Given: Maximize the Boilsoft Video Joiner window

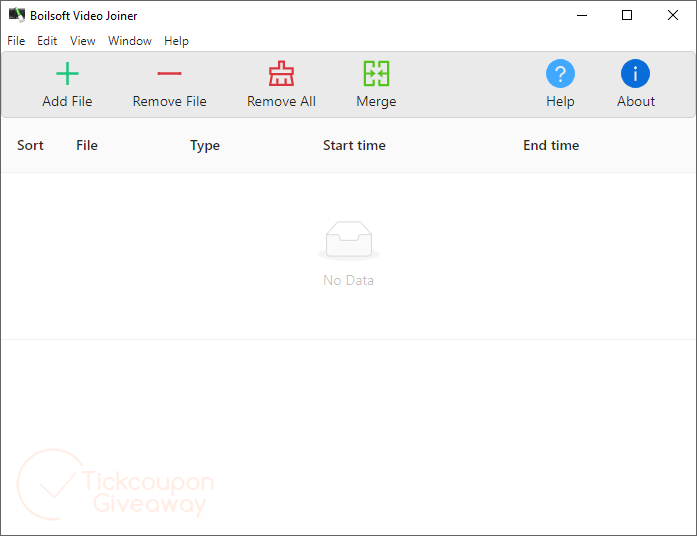Looking at the screenshot, I should point(627,15).
